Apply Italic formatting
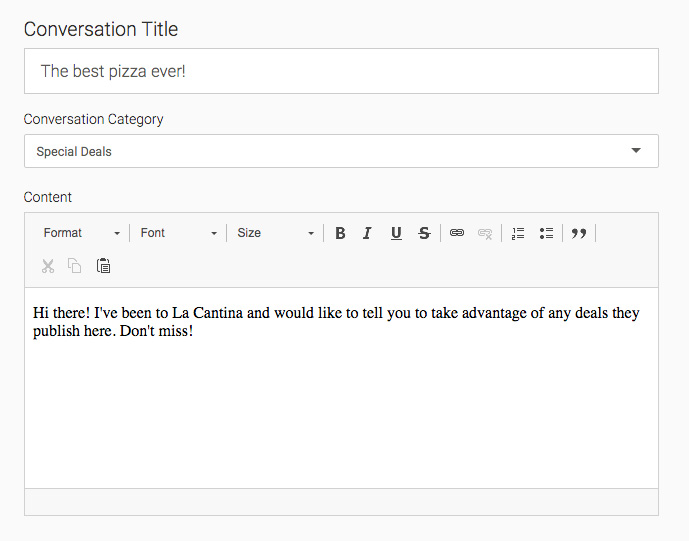Image resolution: width=689 pixels, height=541 pixels. (367, 233)
